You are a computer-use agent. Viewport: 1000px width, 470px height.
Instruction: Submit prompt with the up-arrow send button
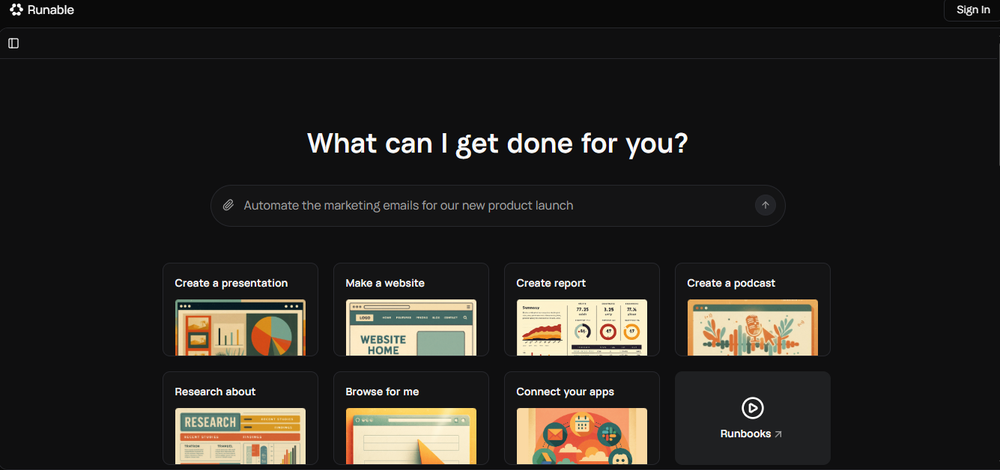tap(765, 205)
